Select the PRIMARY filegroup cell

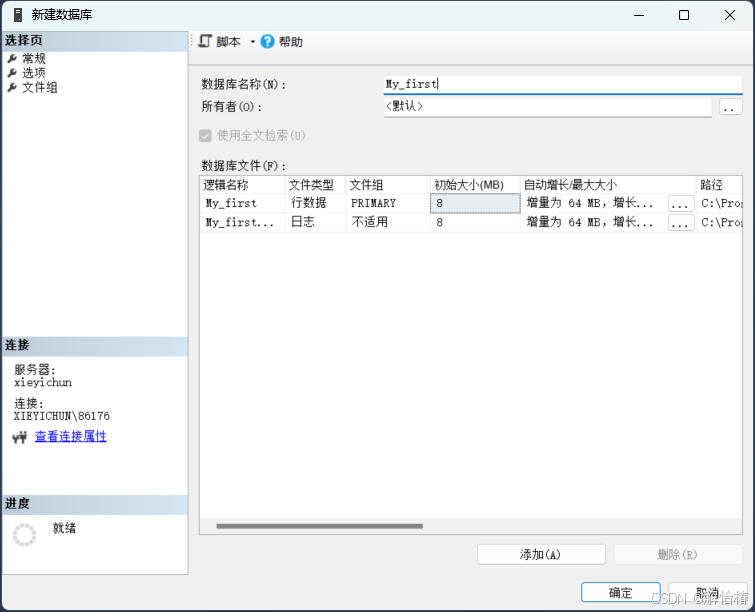pos(388,203)
